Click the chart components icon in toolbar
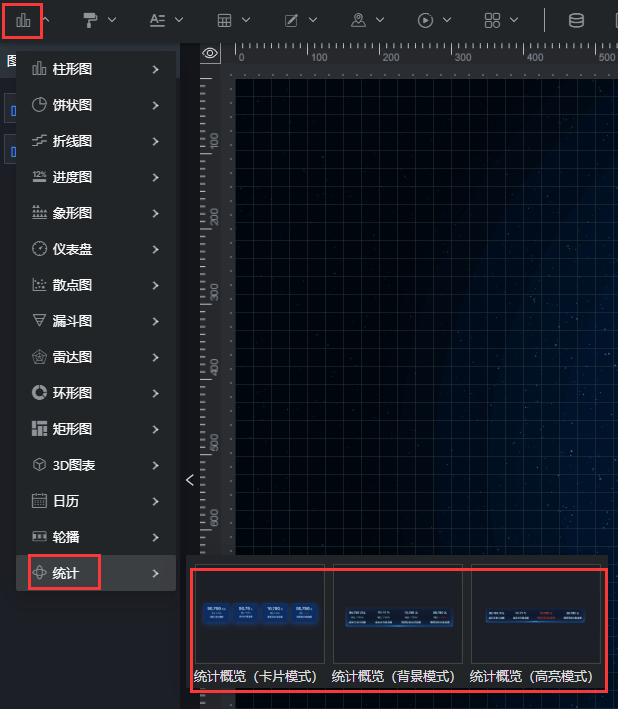Viewport: 618px width, 709px height. 23,20
